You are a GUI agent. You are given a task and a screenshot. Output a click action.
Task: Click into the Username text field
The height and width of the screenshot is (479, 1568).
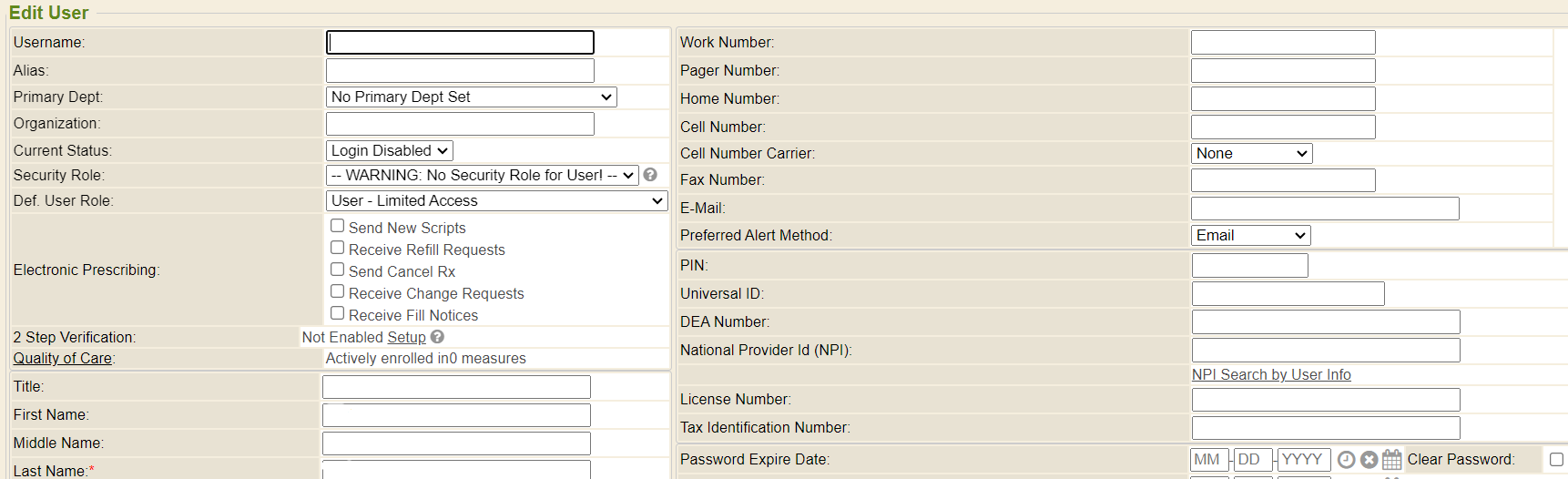click(460, 43)
